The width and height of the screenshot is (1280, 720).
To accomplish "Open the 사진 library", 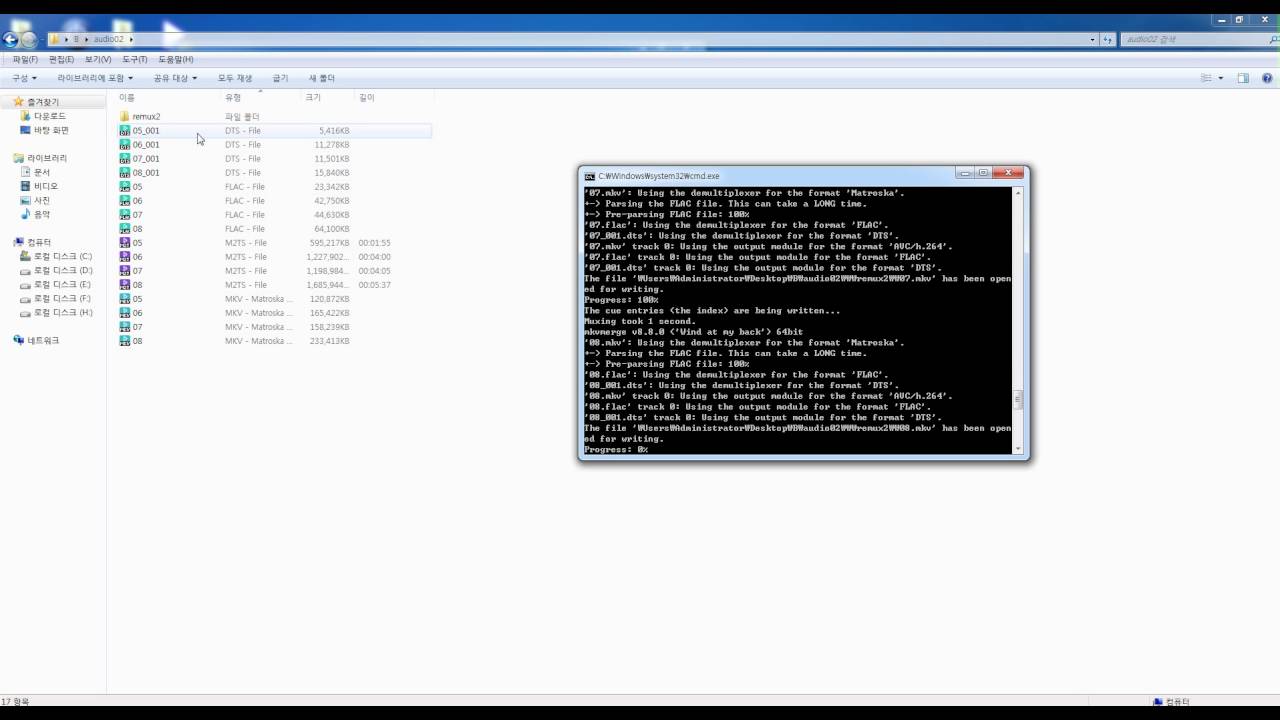I will (x=35, y=200).
